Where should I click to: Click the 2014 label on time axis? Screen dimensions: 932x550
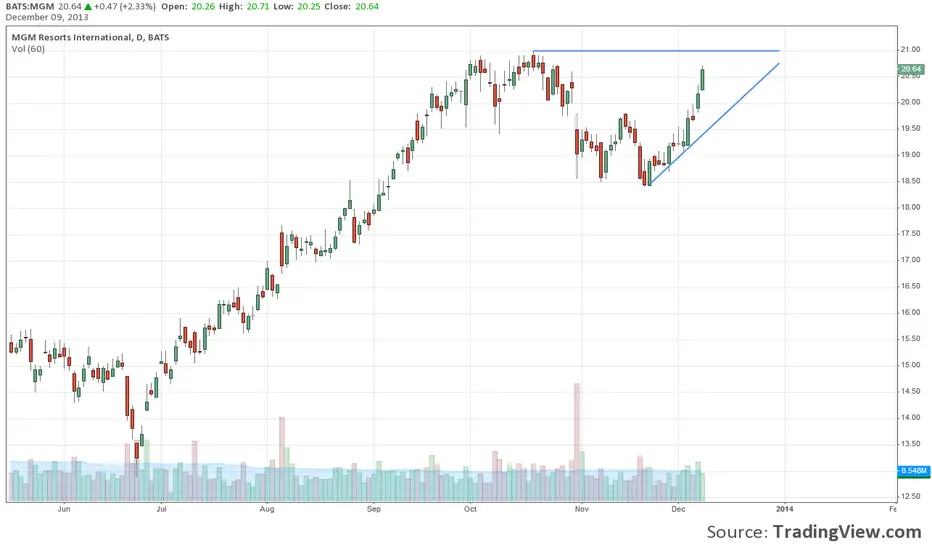click(x=784, y=509)
